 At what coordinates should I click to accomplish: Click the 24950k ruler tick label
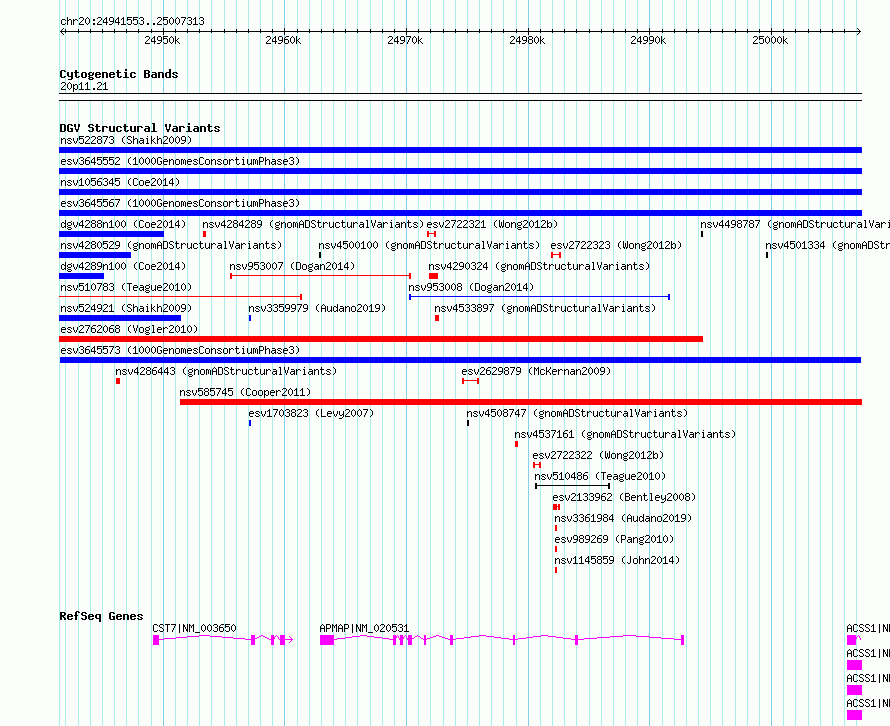coord(162,40)
